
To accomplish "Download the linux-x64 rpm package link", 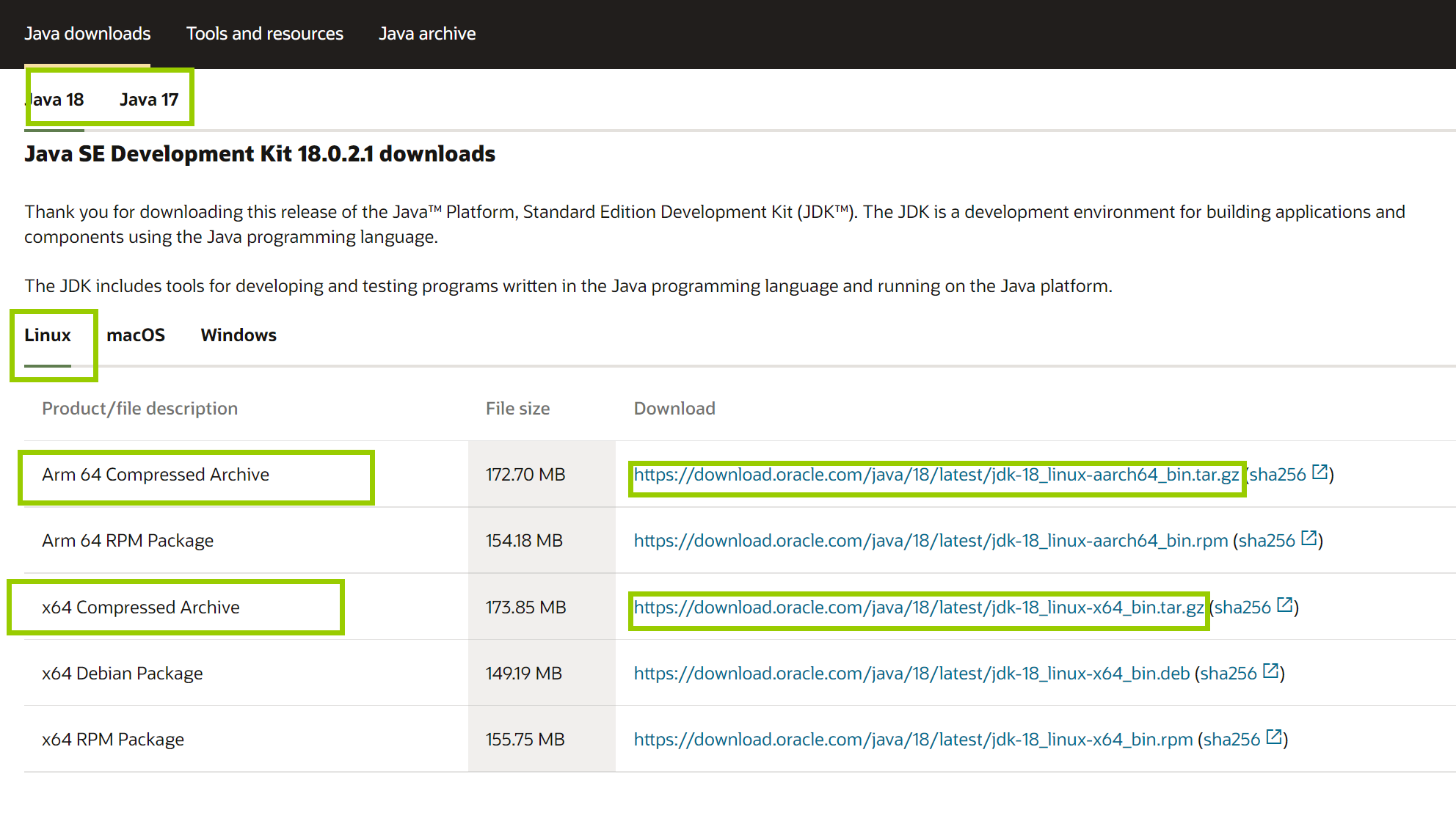I will [914, 740].
